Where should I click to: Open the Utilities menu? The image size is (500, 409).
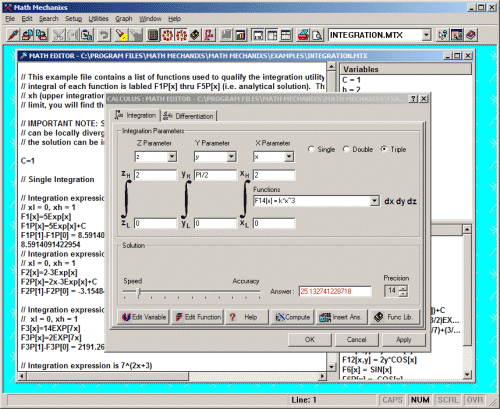click(98, 19)
